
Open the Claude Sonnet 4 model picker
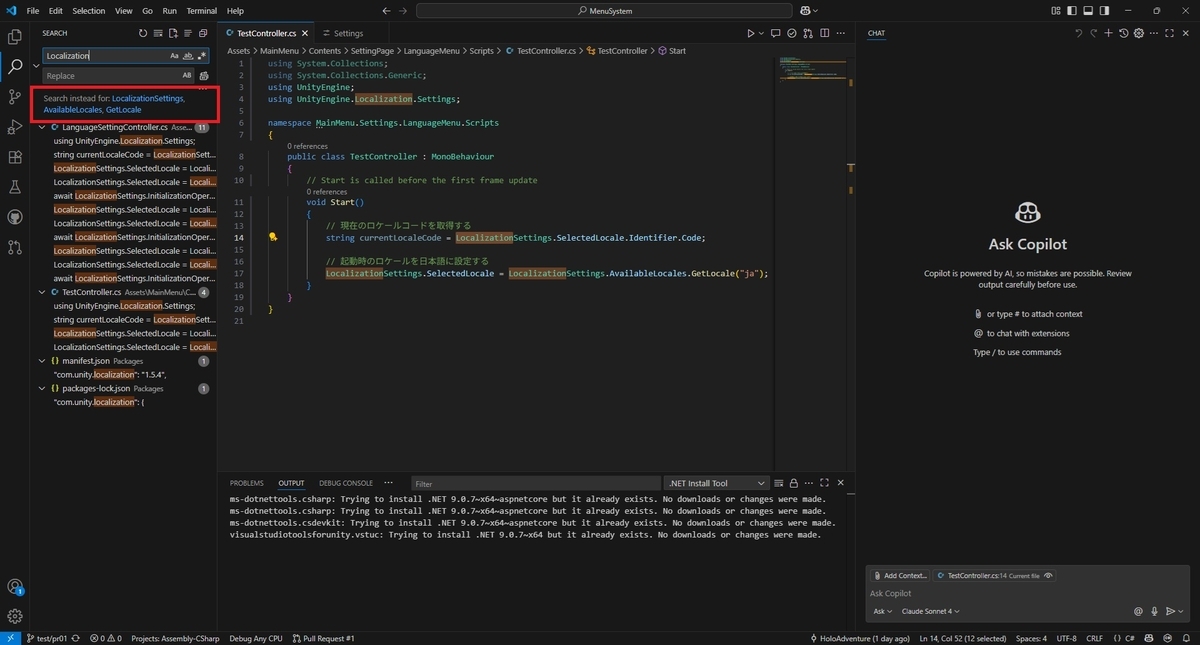pyautogui.click(x=930, y=611)
